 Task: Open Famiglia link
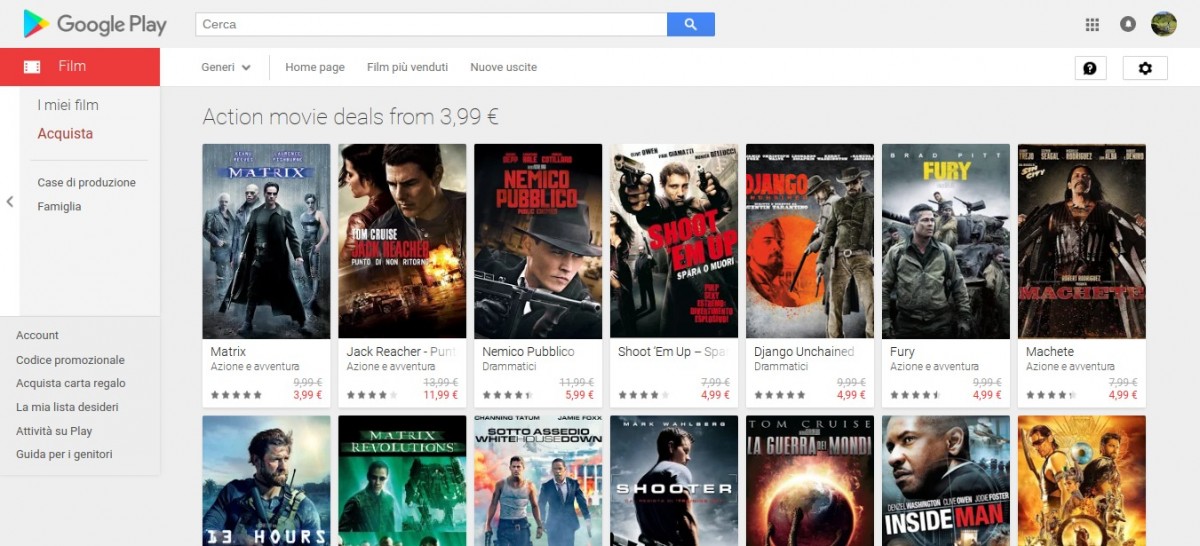(59, 207)
